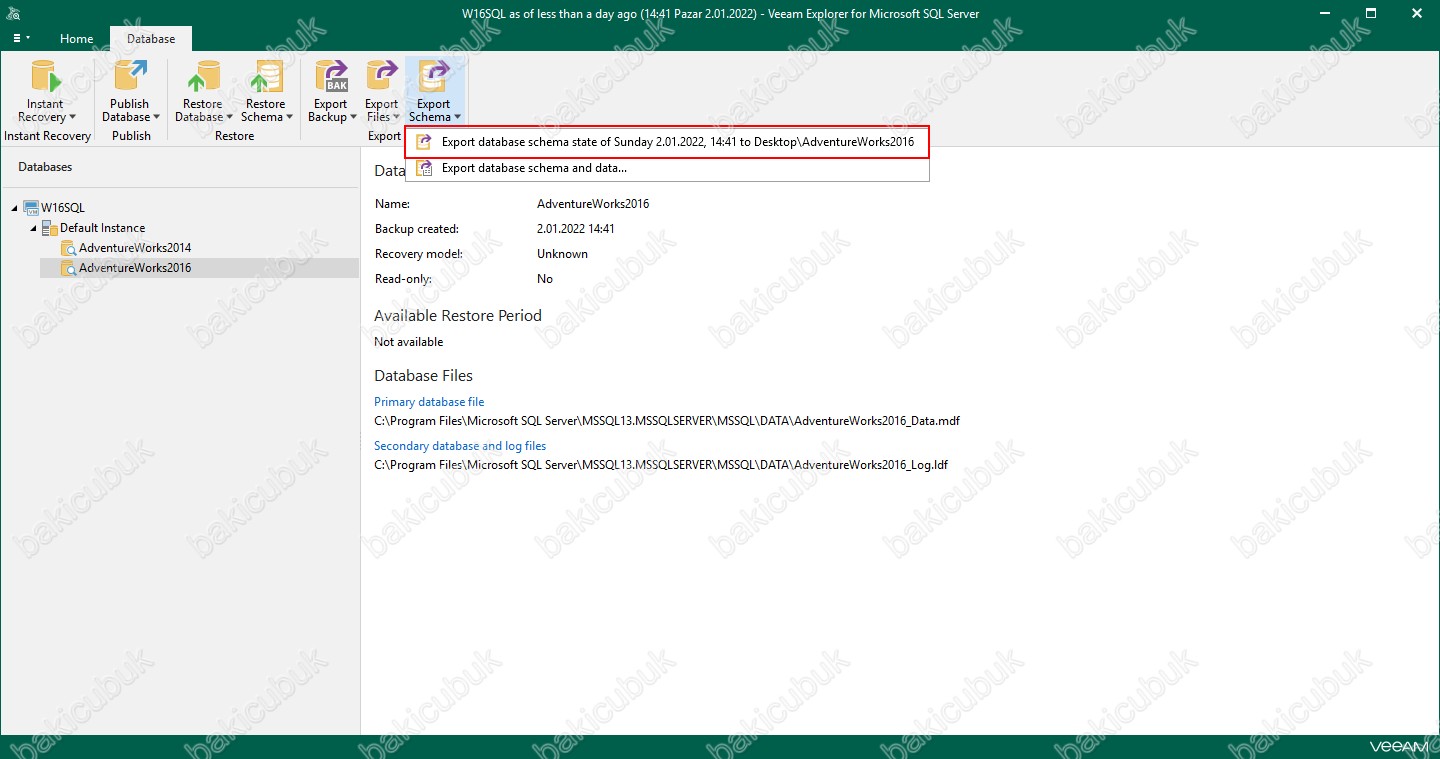Open the Export Schema dropdown arrow

coord(459,118)
